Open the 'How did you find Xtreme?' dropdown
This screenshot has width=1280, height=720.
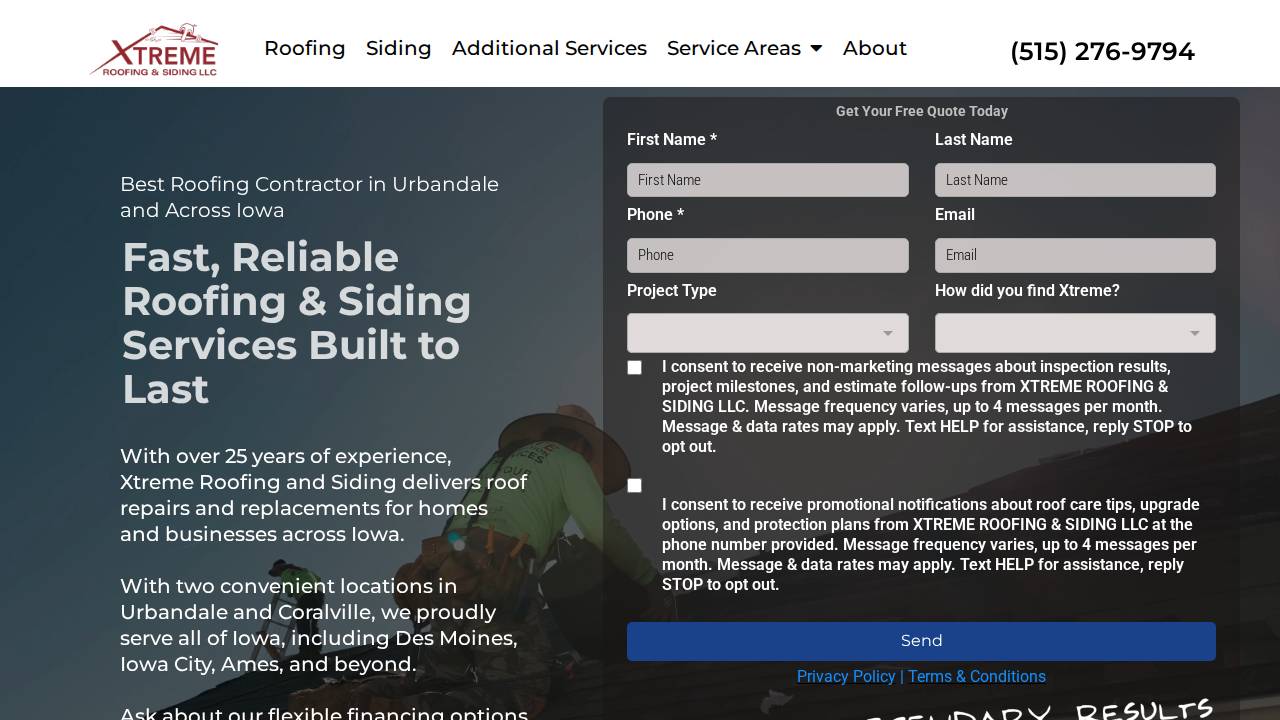click(x=1075, y=332)
